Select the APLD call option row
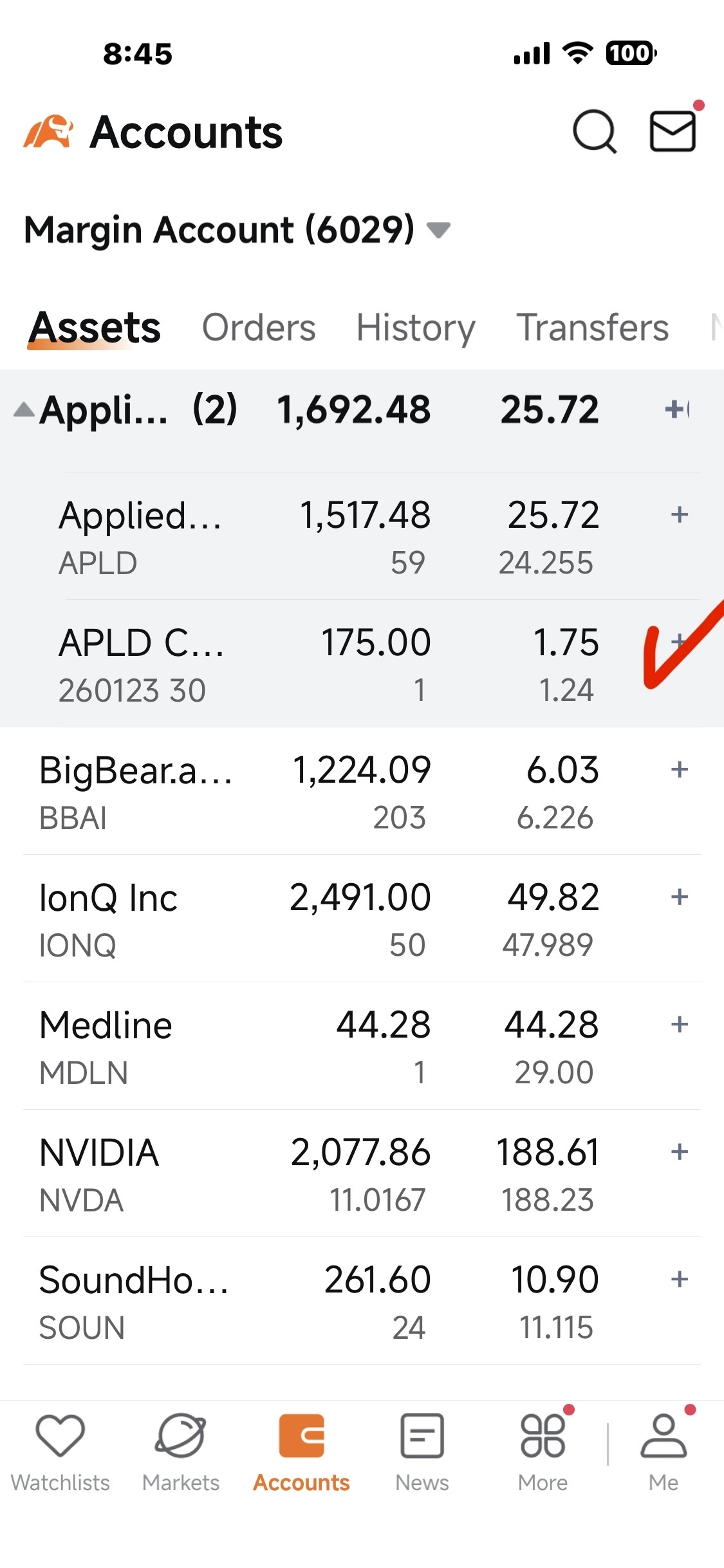This screenshot has width=724, height=1568. point(362,664)
